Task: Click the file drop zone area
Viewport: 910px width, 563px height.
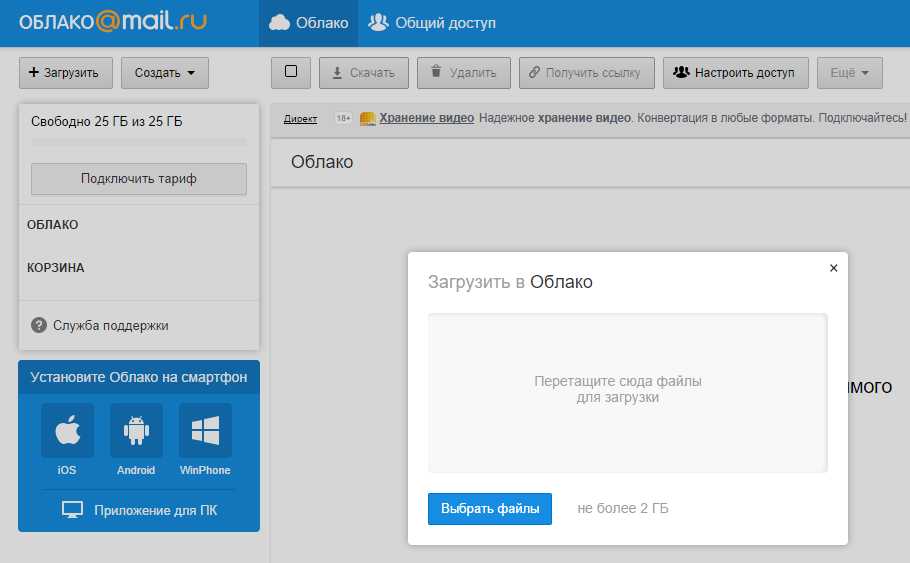Action: [627, 390]
